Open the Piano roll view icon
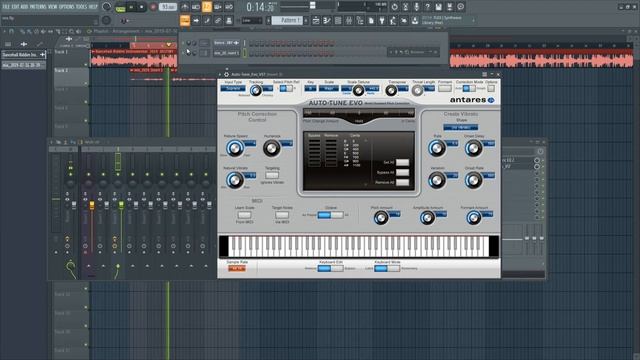This screenshot has width=640, height=360. 327,20
